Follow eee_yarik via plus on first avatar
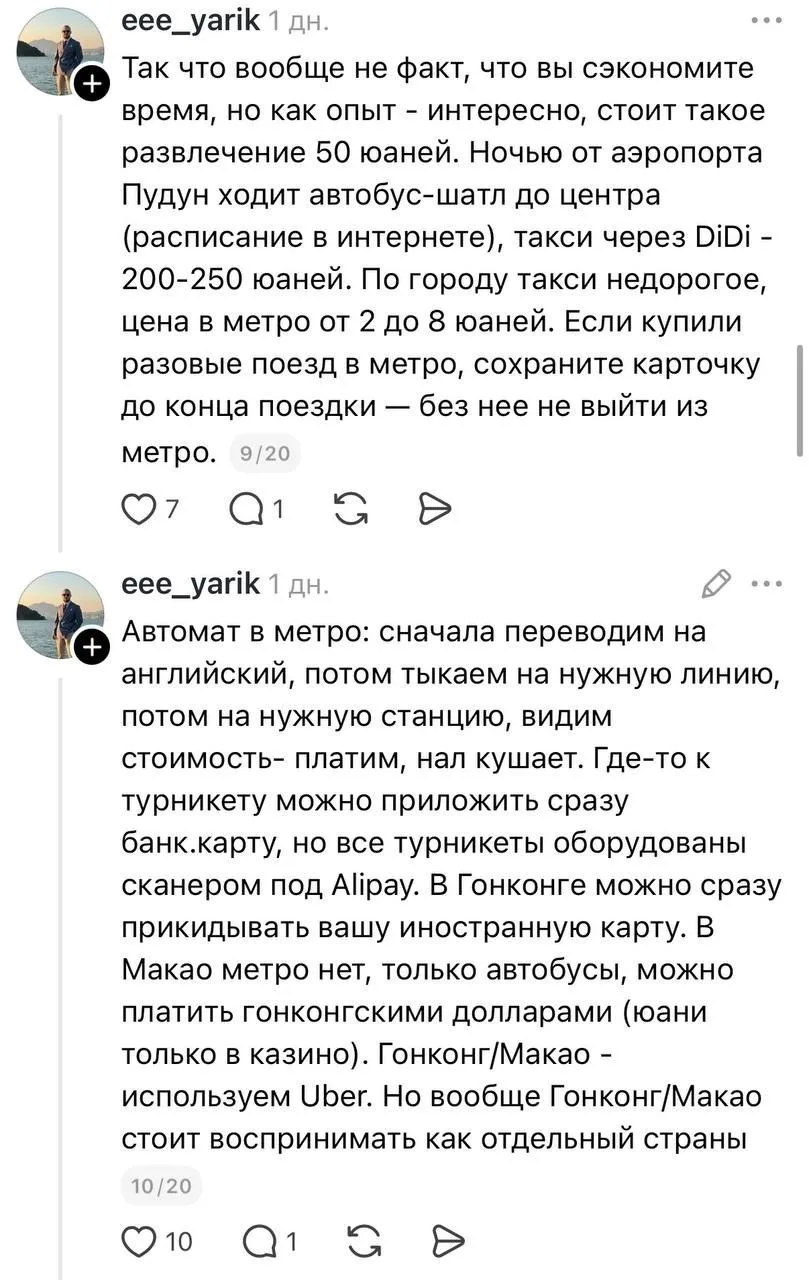The image size is (809, 1280). point(91,85)
